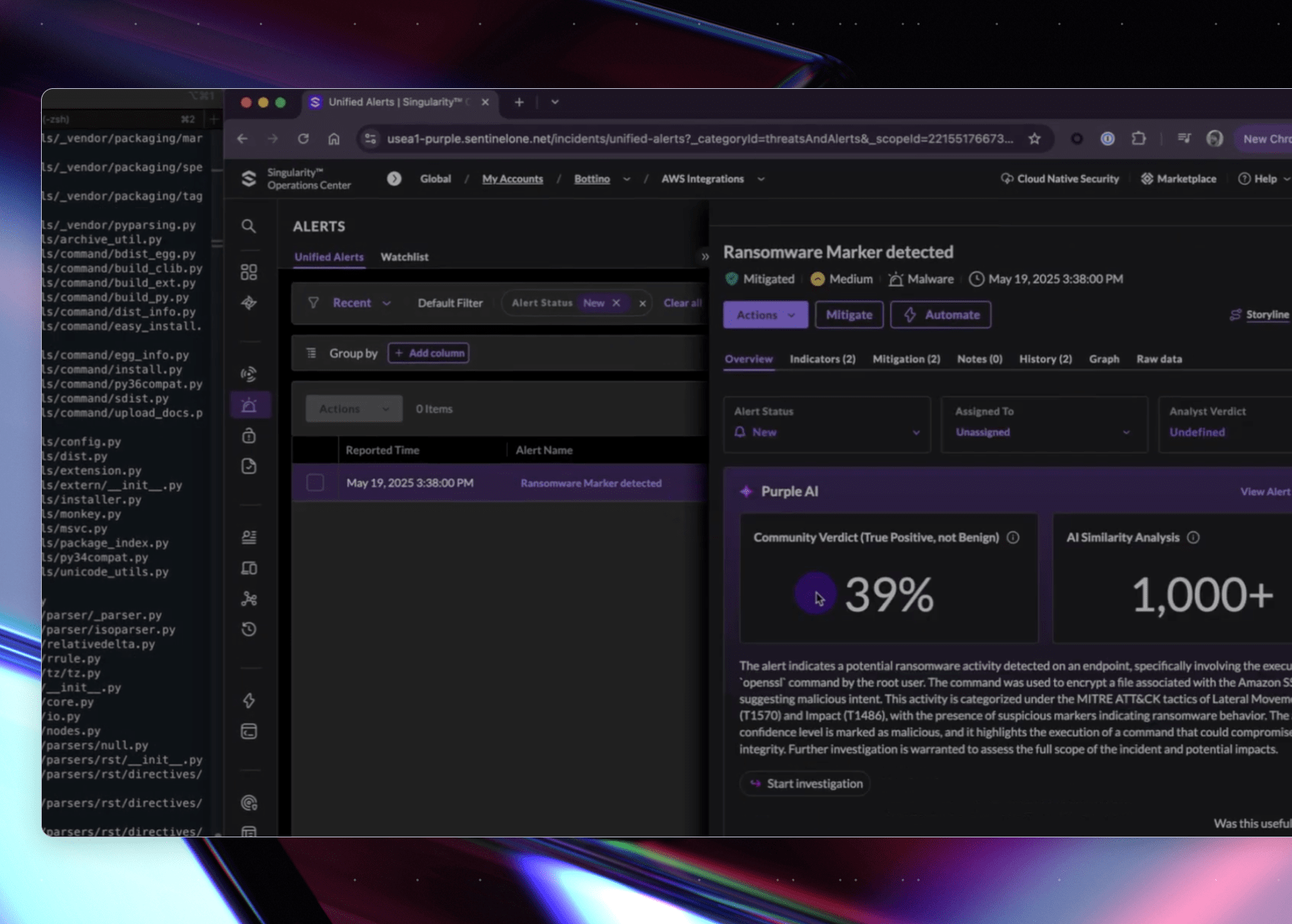Open the dashboards grid icon in sidebar
This screenshot has height=924, width=1292.
coord(249,272)
